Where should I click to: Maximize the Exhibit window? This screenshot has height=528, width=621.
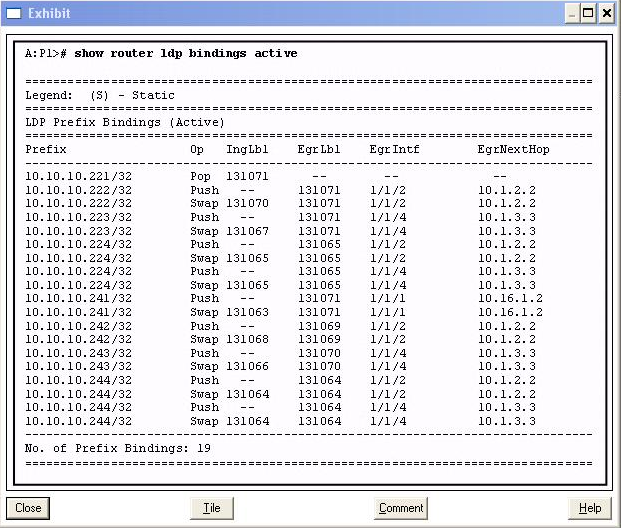589,13
